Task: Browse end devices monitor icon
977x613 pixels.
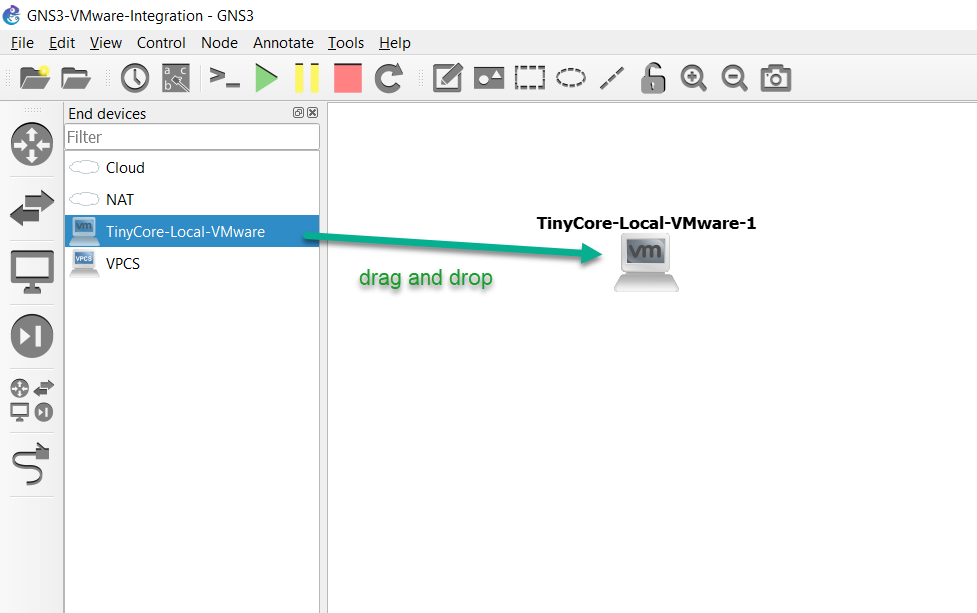Action: (32, 272)
